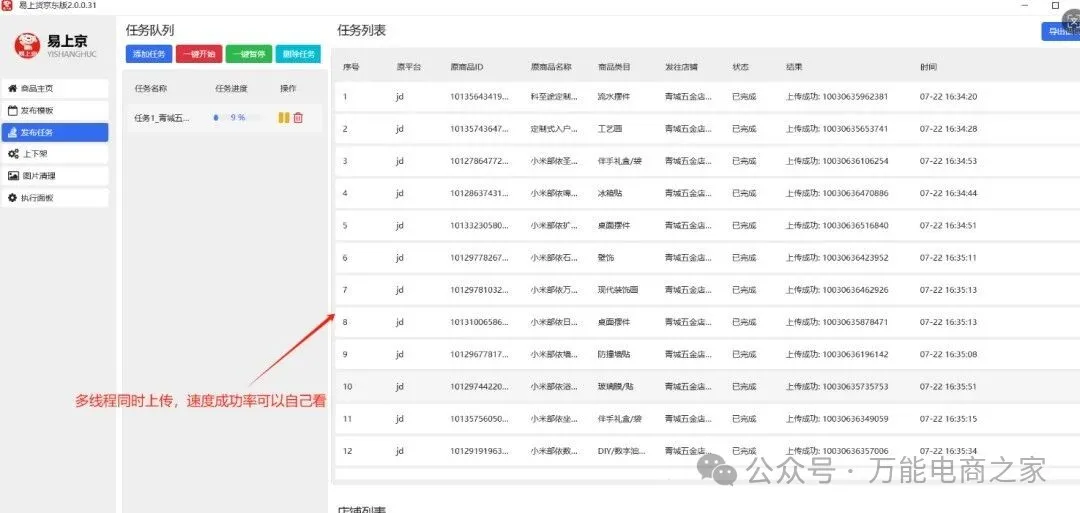Image resolution: width=1080 pixels, height=513 pixels.
Task: Click the 状态 column header
Action: coord(740,67)
